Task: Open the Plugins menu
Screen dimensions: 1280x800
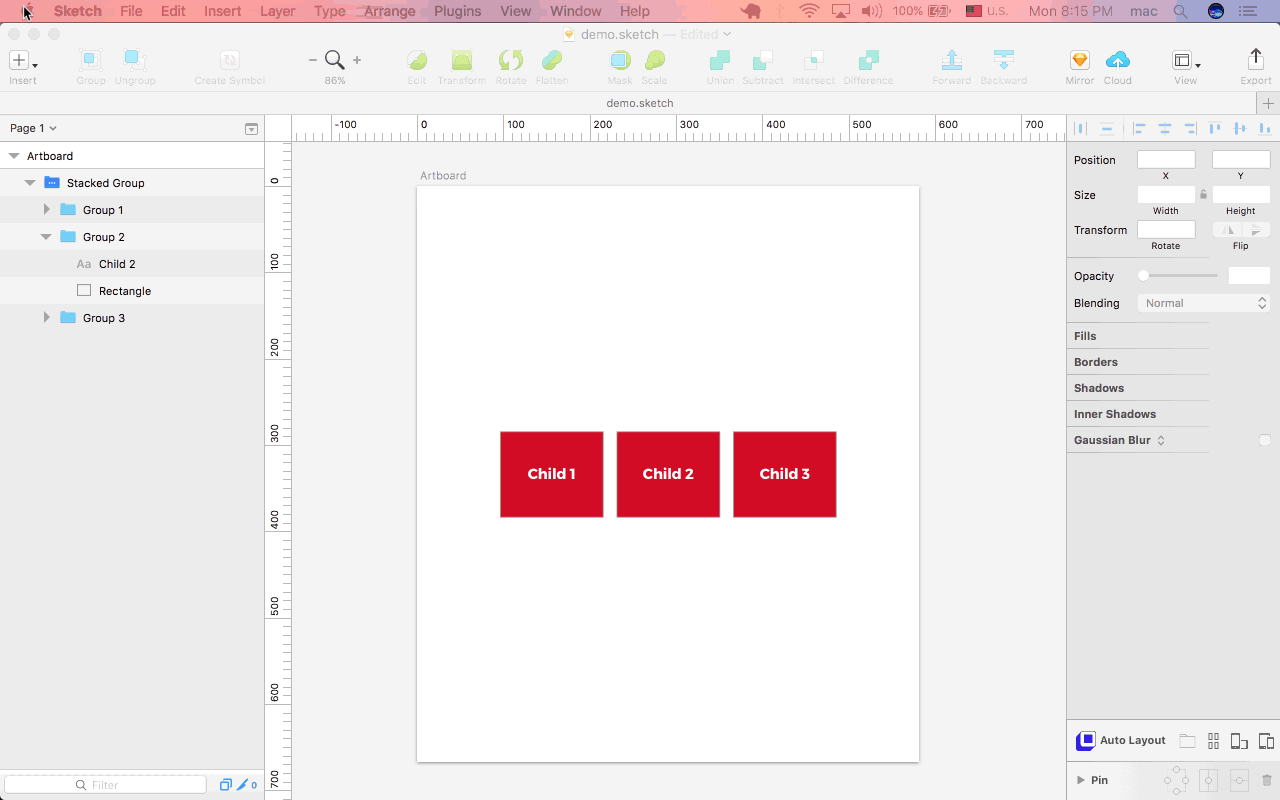Action: (457, 11)
